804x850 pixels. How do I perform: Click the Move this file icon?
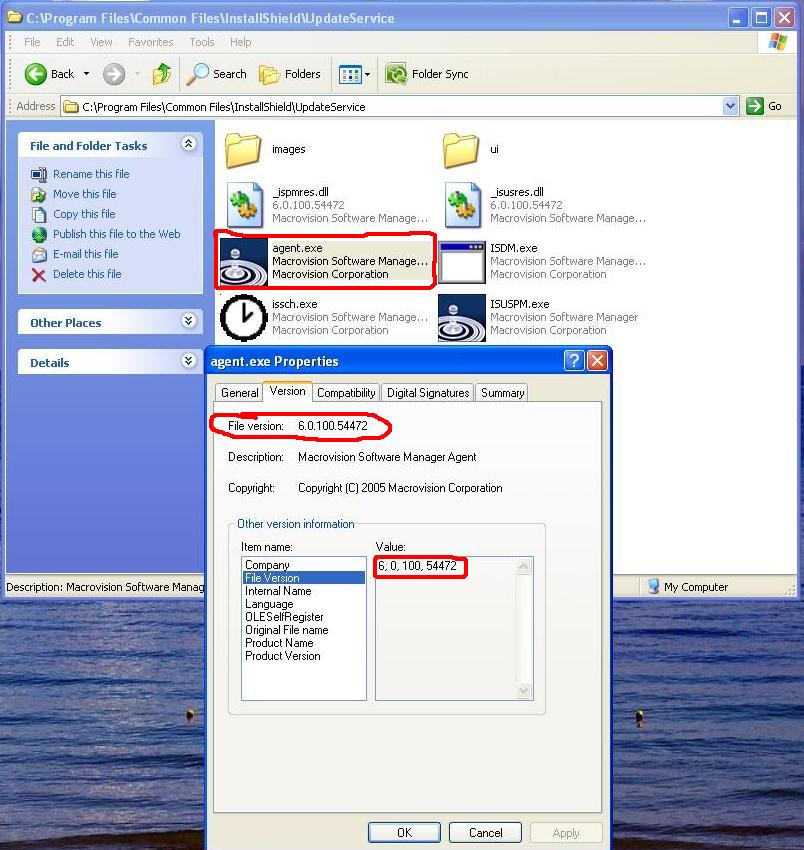[38, 195]
